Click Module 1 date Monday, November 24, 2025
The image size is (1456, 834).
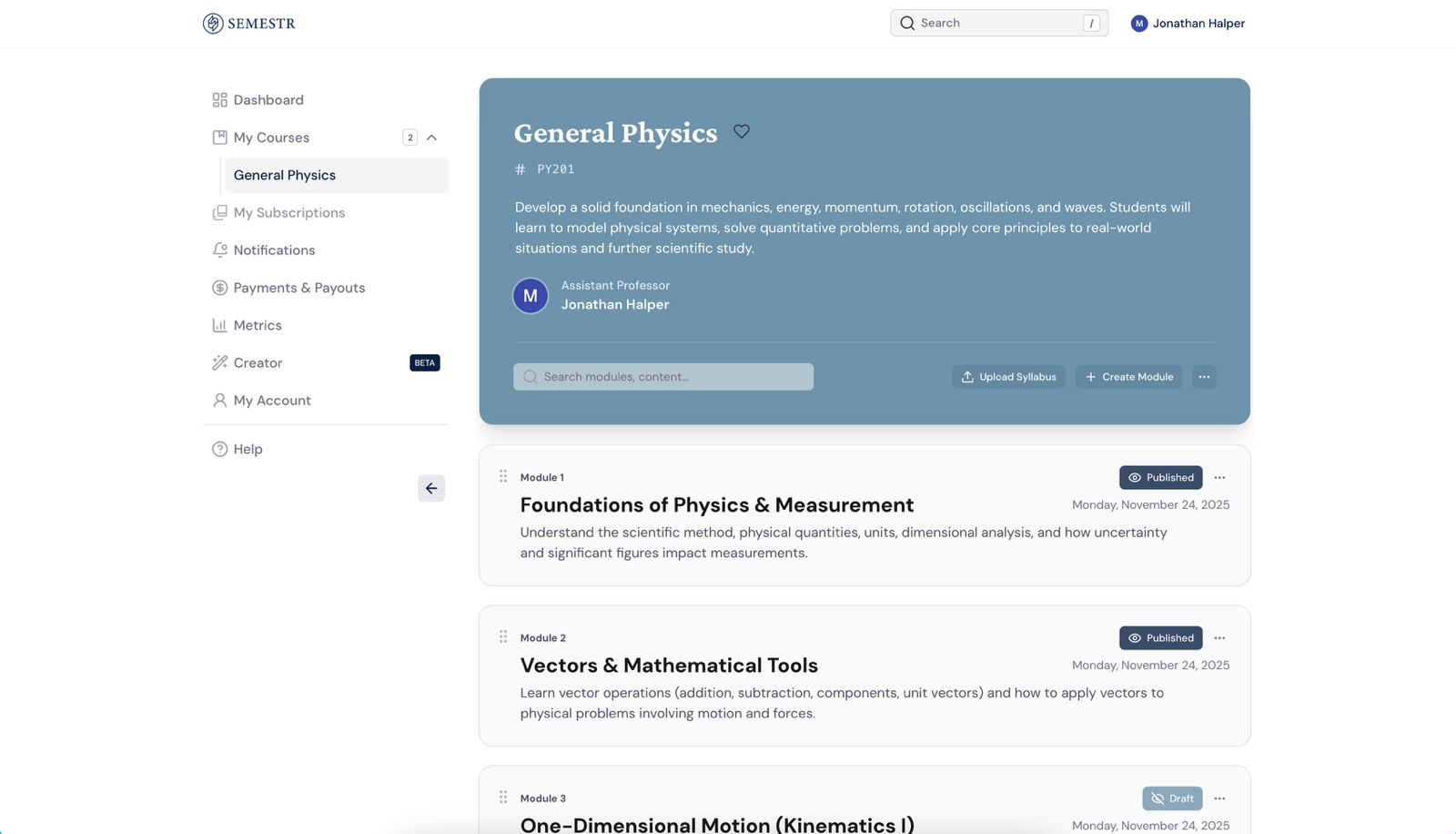[1151, 505]
